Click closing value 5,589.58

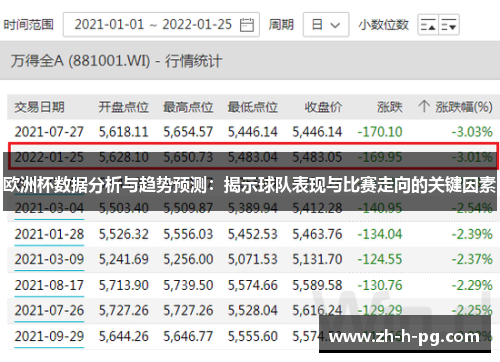pyautogui.click(x=317, y=285)
